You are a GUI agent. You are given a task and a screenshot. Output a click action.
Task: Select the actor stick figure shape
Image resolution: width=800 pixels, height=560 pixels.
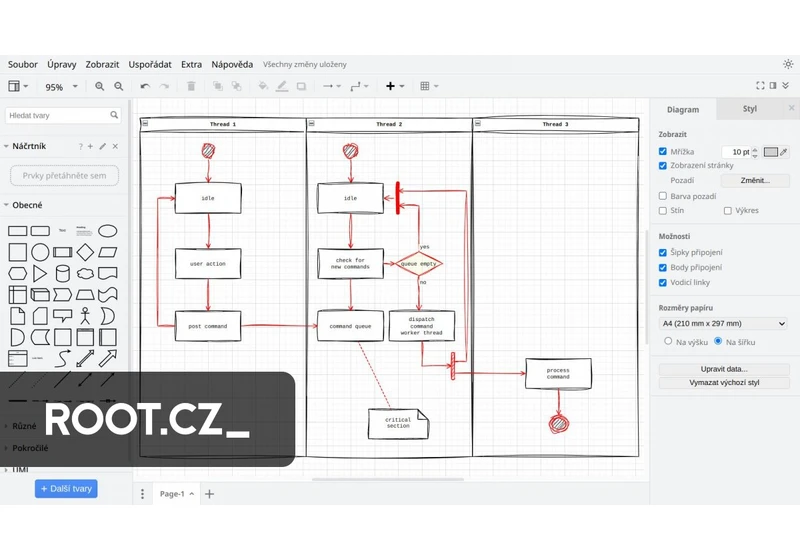(x=85, y=316)
